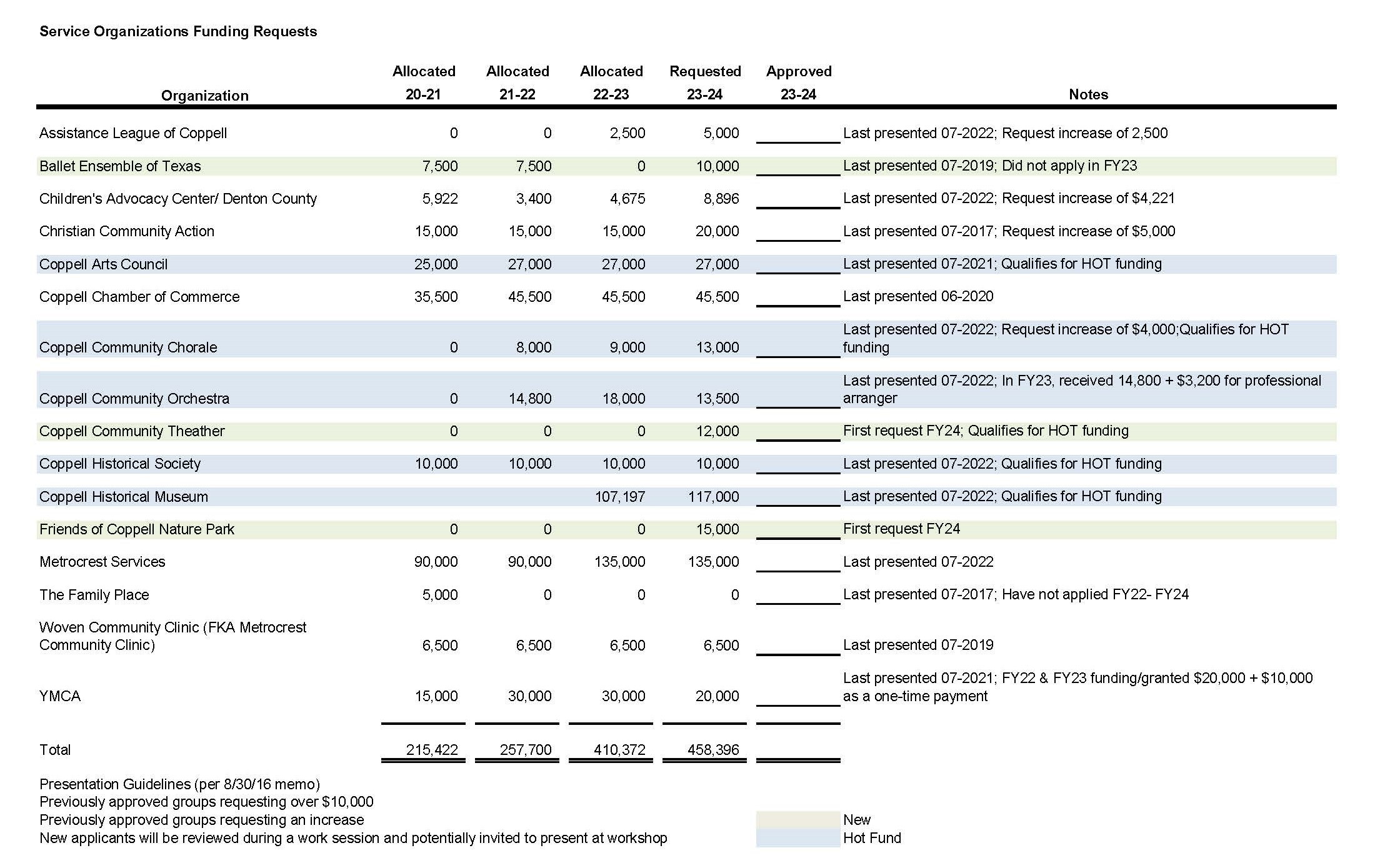Screen dimensions: 1375x868
Task: Select total value 215,422
Action: [x=432, y=750]
